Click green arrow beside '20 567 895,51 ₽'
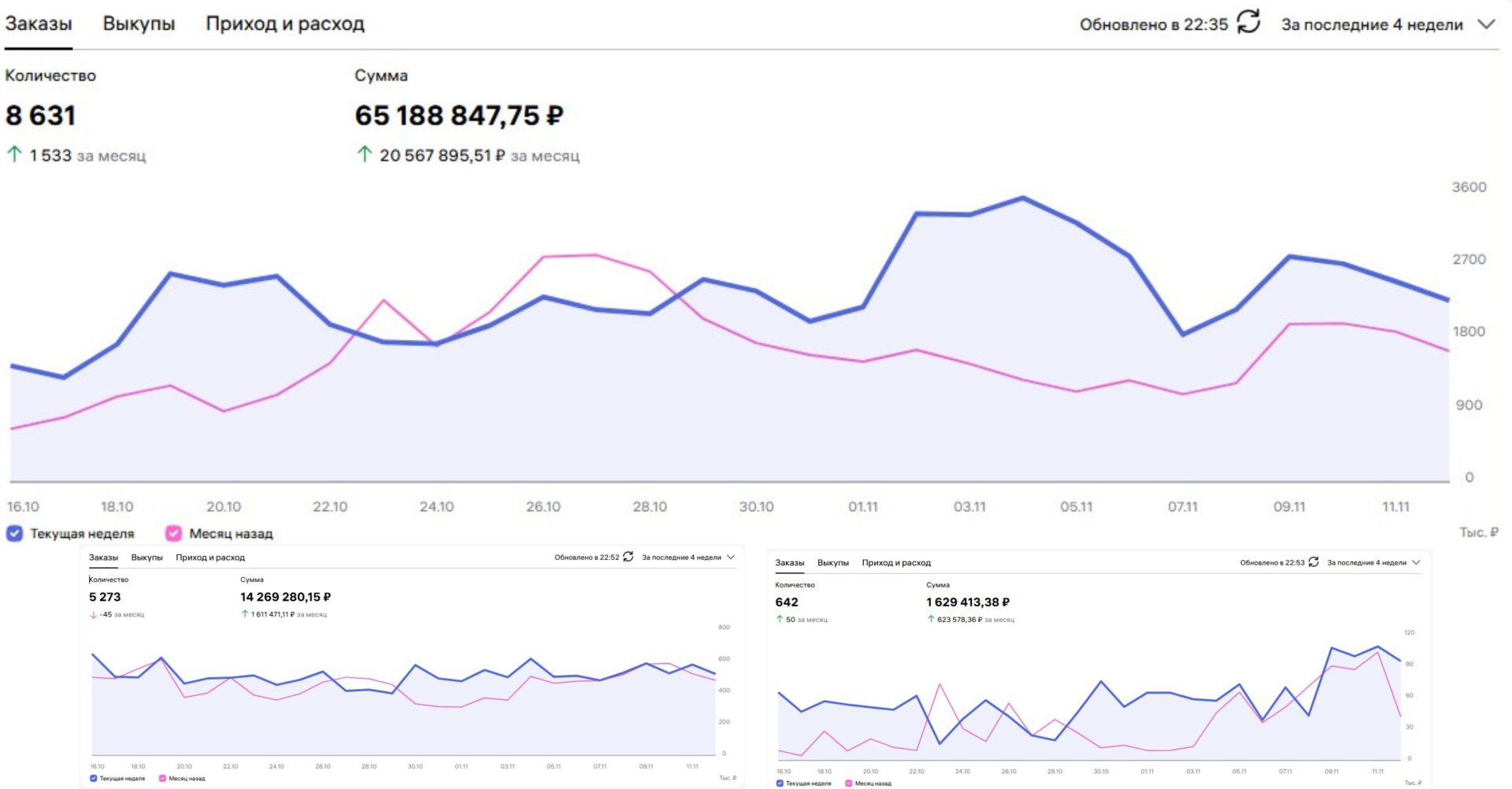1512x789 pixels. click(364, 154)
